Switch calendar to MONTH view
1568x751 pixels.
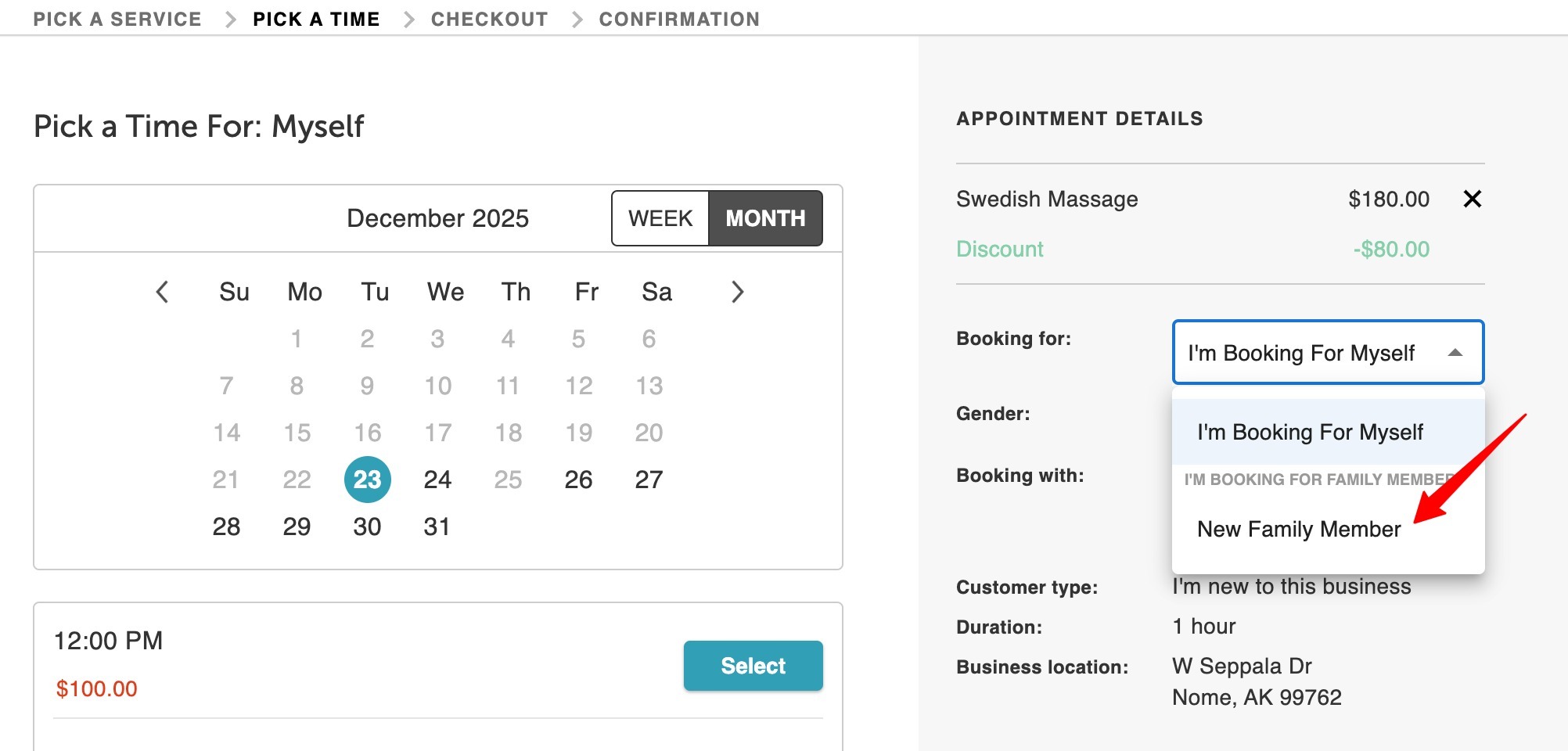click(765, 218)
